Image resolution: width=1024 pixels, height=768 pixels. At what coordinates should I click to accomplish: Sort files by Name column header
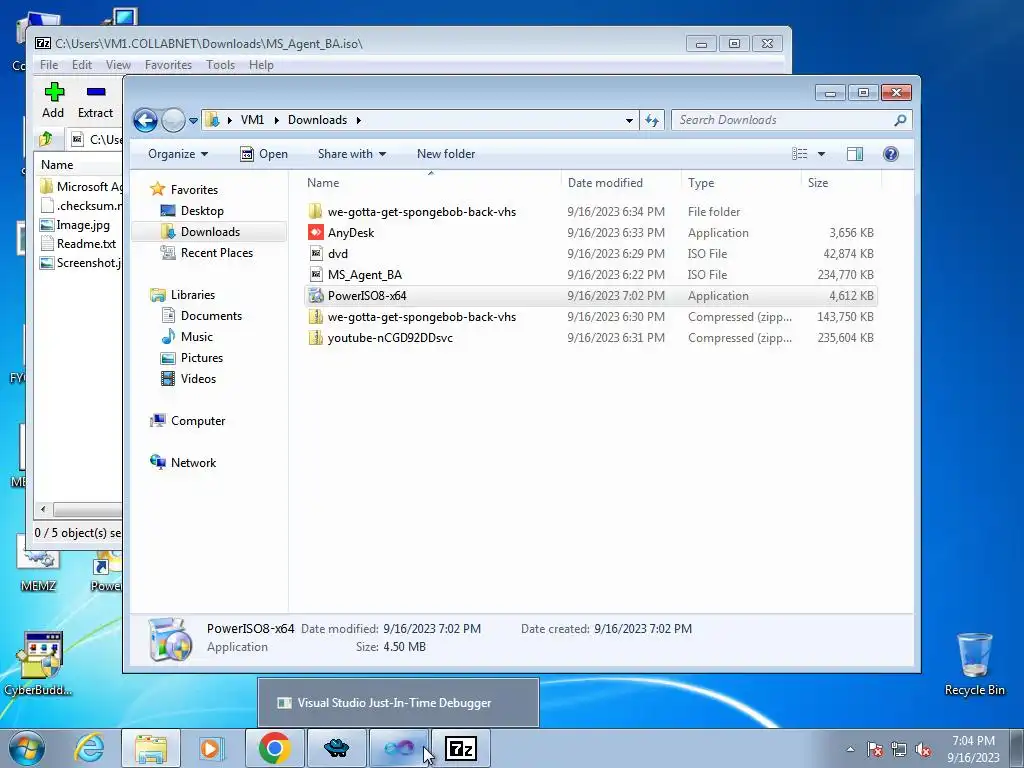point(431,183)
